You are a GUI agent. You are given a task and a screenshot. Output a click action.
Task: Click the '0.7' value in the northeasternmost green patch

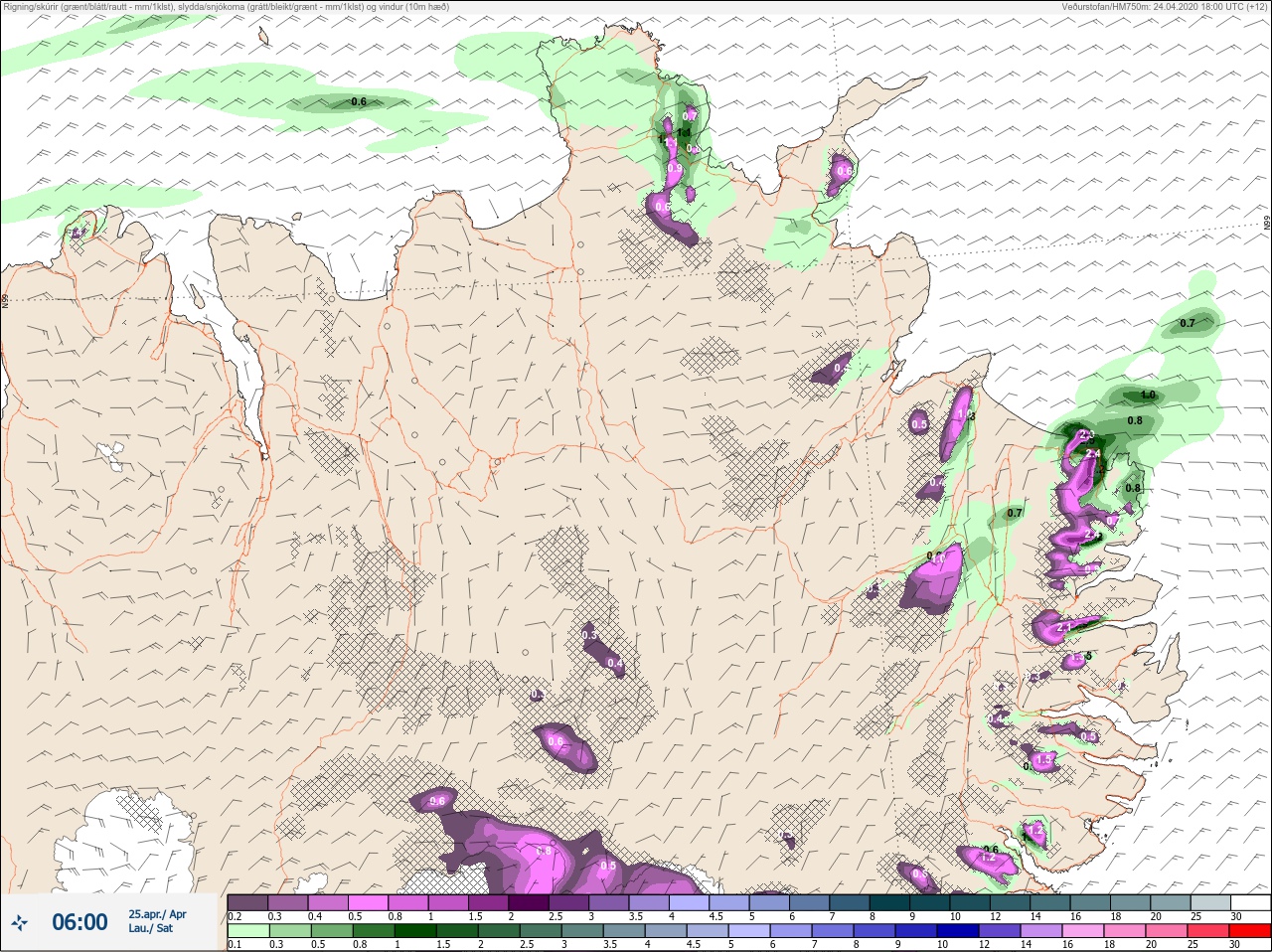[x=1188, y=324]
